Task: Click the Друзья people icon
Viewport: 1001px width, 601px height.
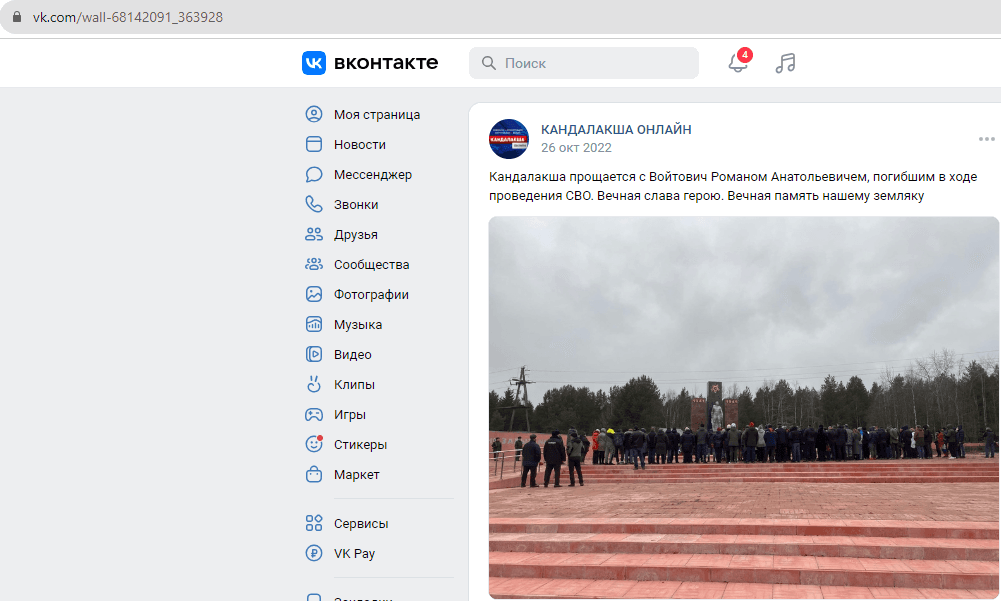Action: pos(313,234)
